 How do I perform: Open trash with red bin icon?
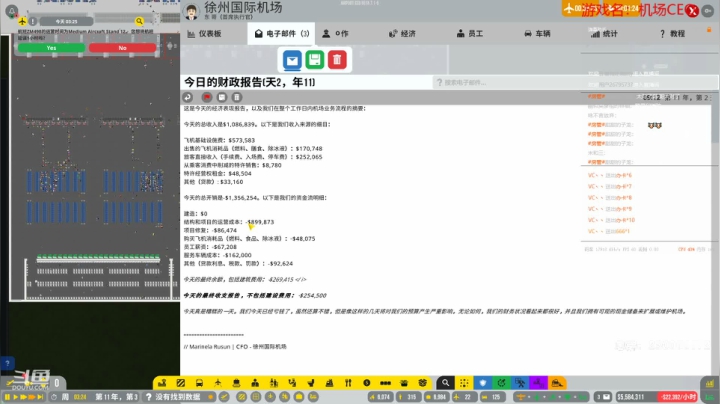pyautogui.click(x=337, y=60)
